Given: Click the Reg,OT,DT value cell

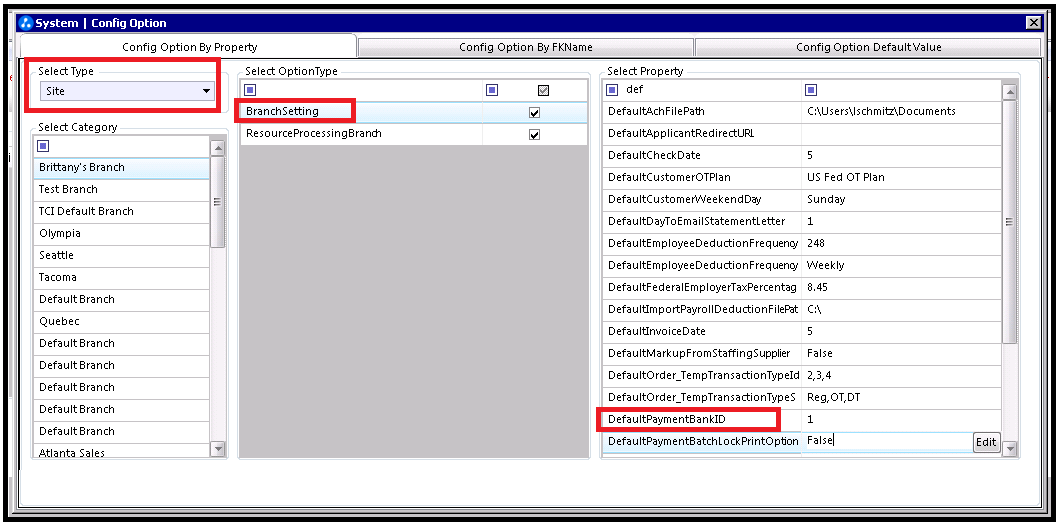Looking at the screenshot, I should point(902,397).
